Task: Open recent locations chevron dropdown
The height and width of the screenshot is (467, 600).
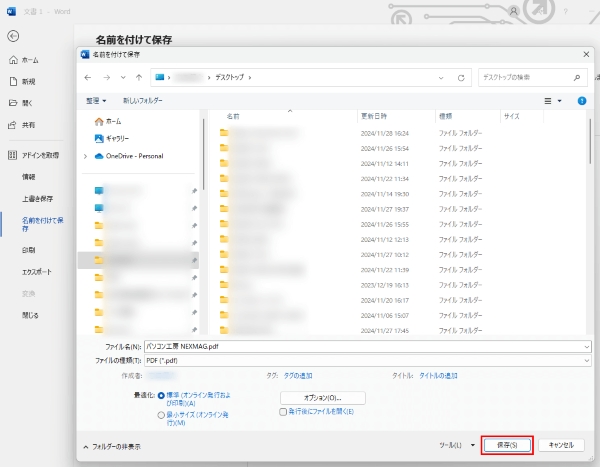Action: pyautogui.click(x=123, y=78)
